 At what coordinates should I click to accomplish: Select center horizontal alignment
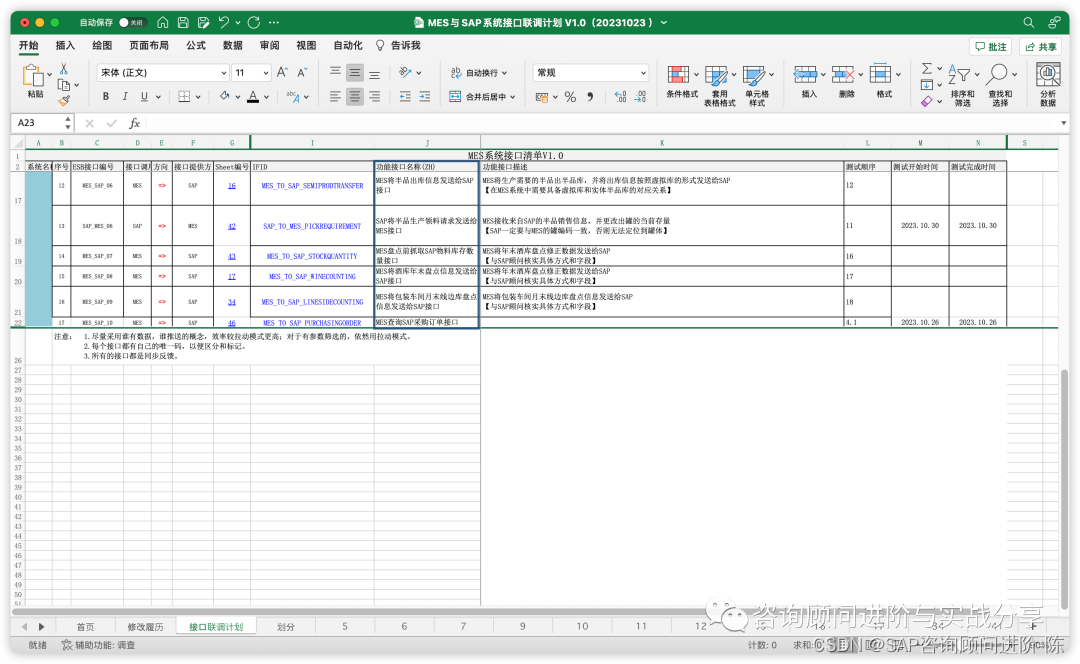click(355, 96)
